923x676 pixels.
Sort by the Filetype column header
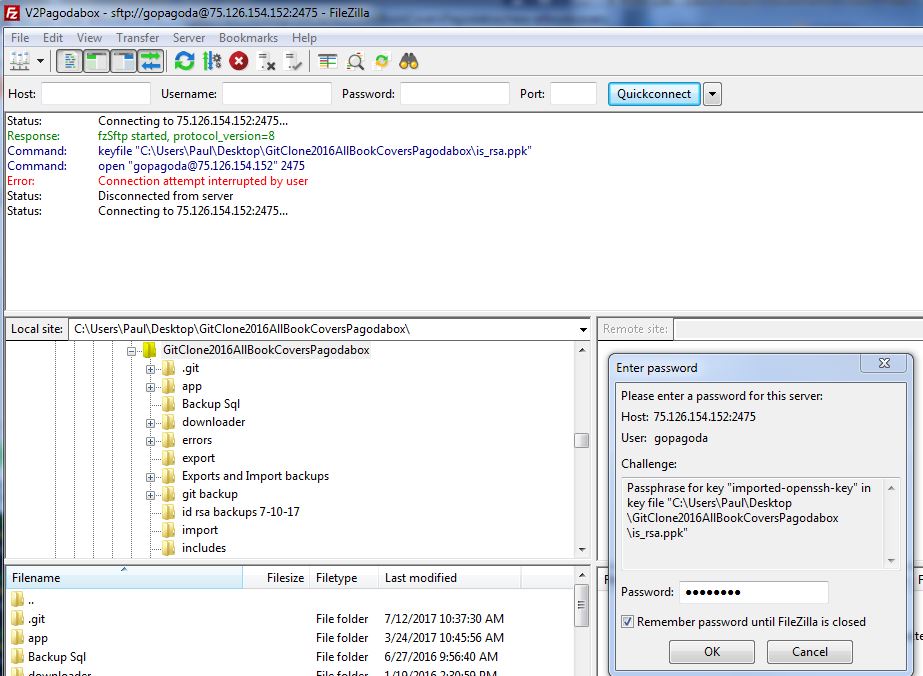click(344, 578)
